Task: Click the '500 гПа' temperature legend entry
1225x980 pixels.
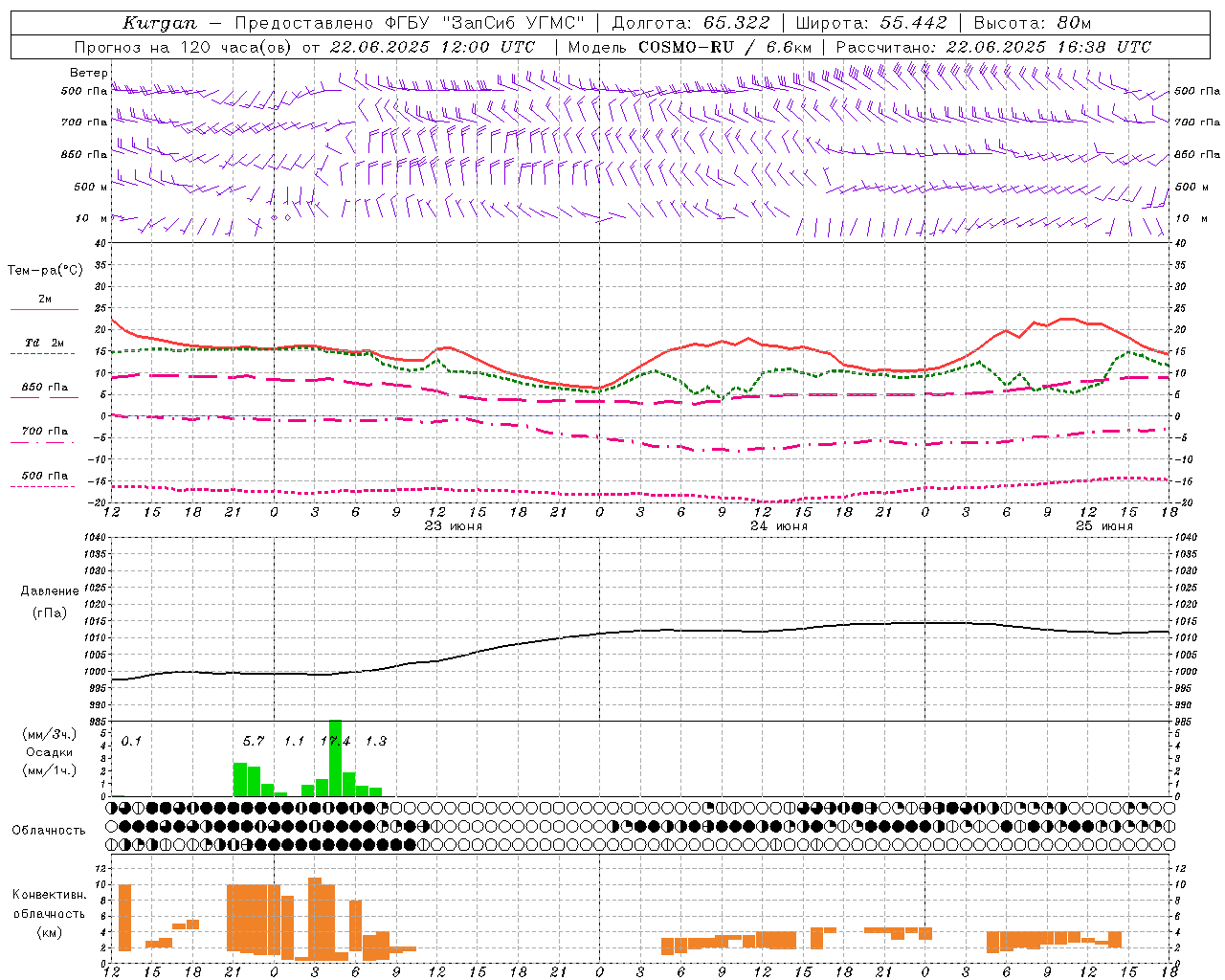Action: tap(45, 476)
